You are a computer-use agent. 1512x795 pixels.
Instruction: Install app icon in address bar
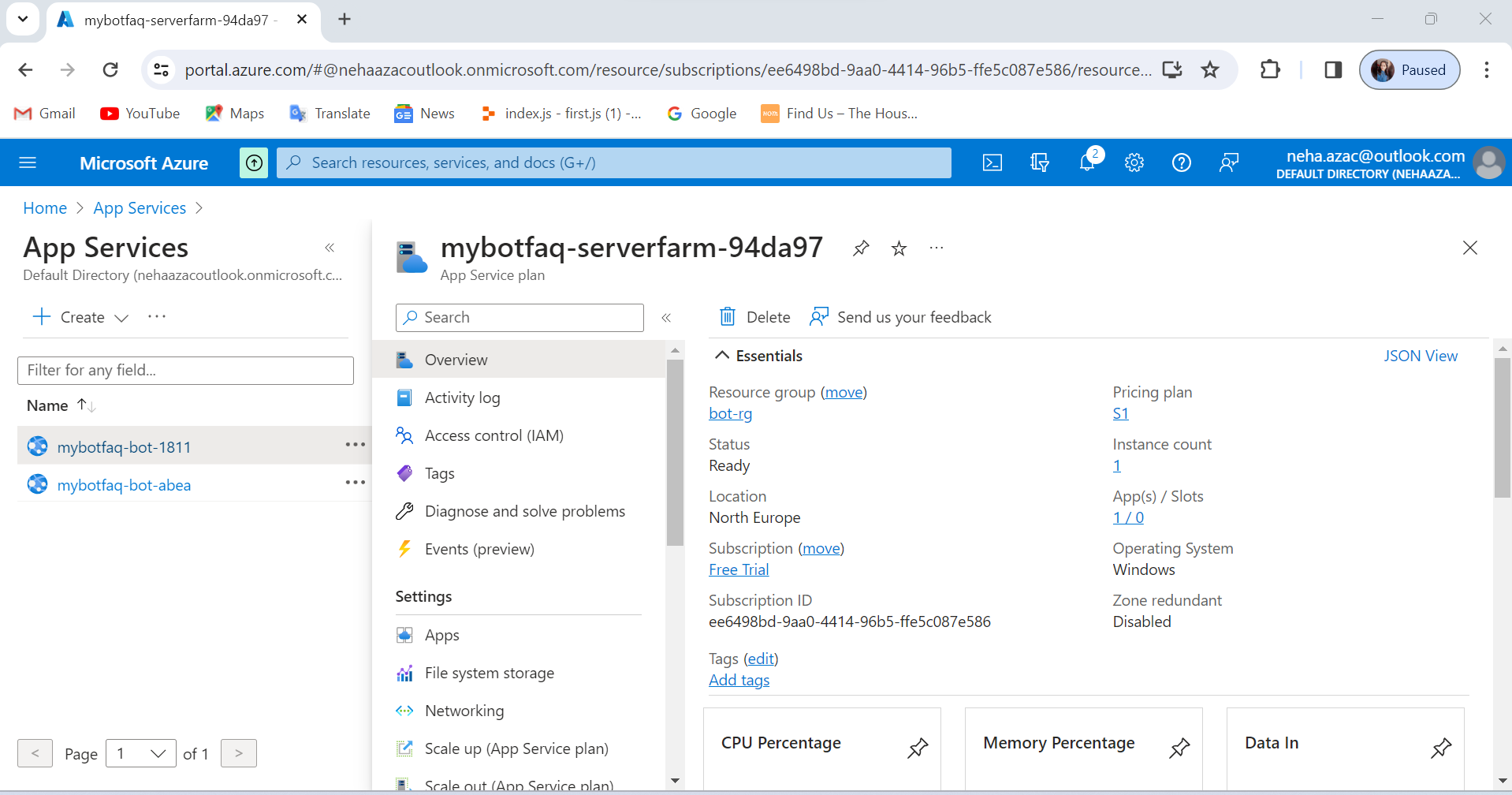[x=1172, y=69]
